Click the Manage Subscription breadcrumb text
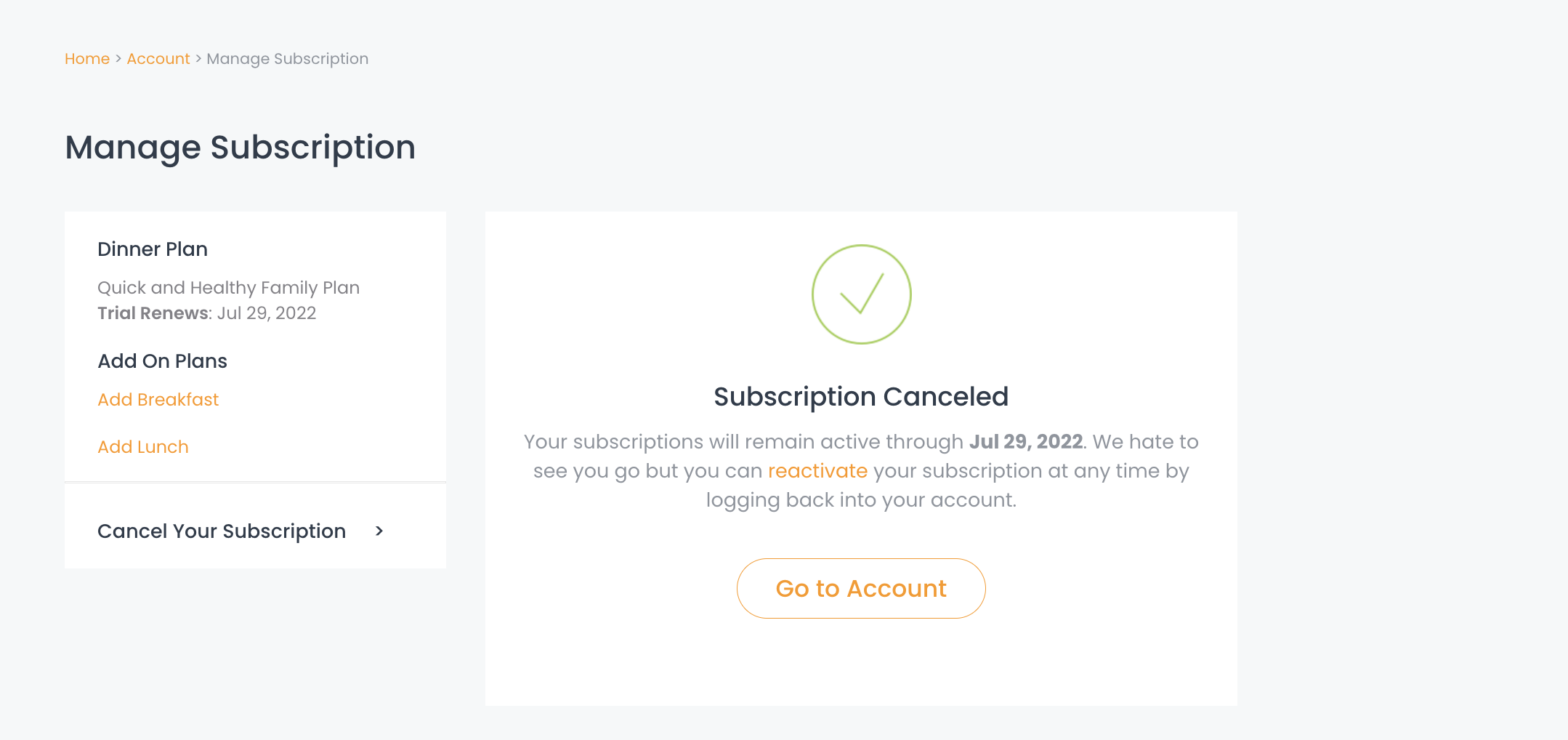The width and height of the screenshot is (1568, 740). (288, 59)
